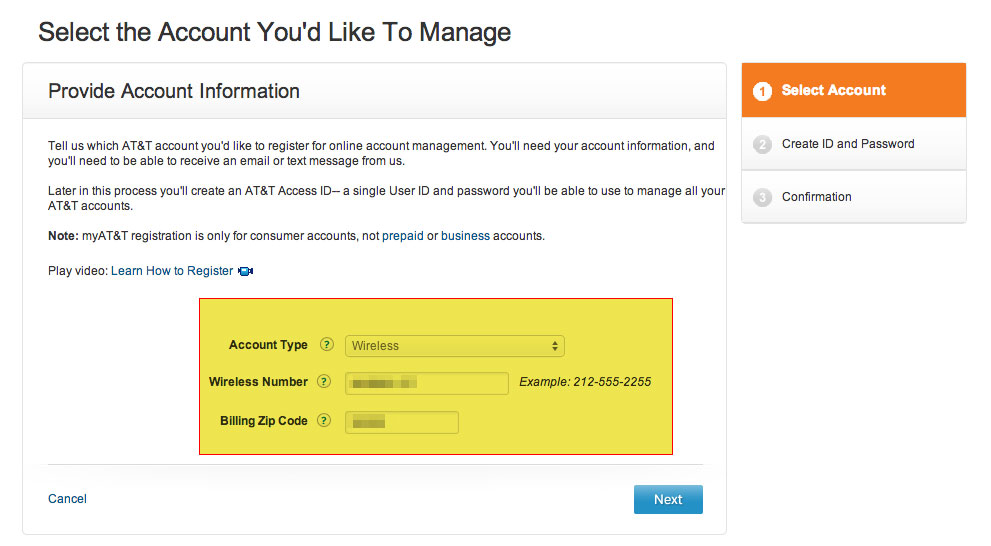Click the Wireless Number field label
991x546 pixels.
[x=258, y=382]
